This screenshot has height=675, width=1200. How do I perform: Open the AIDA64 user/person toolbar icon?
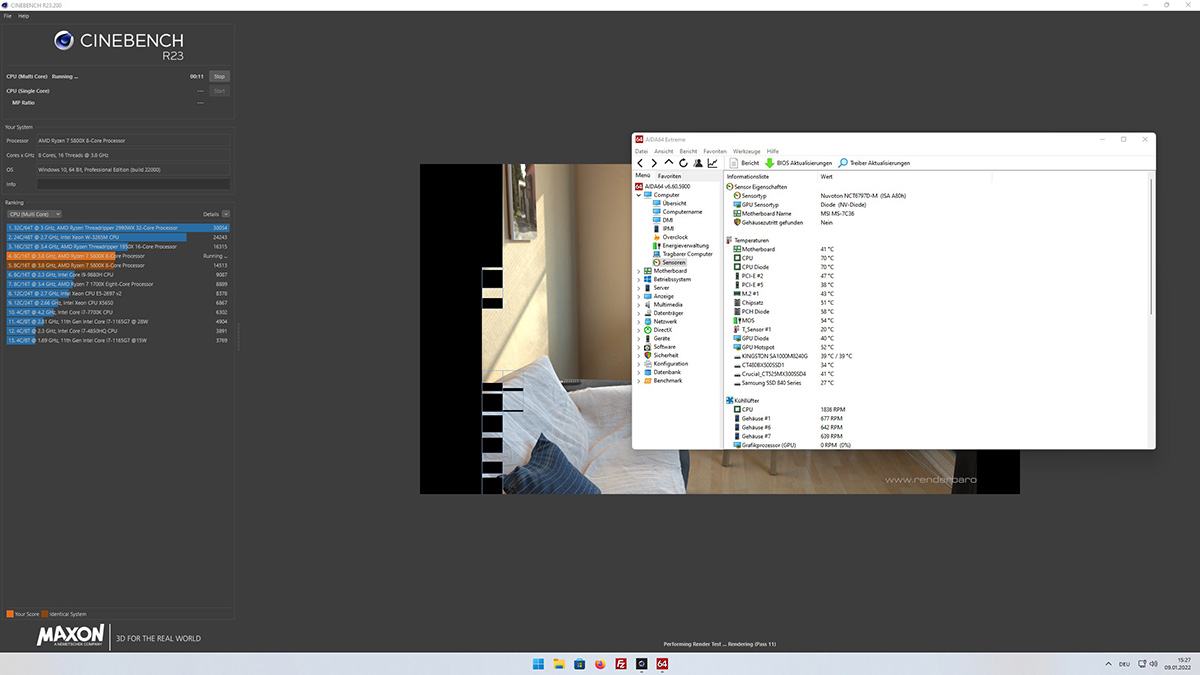tap(698, 163)
